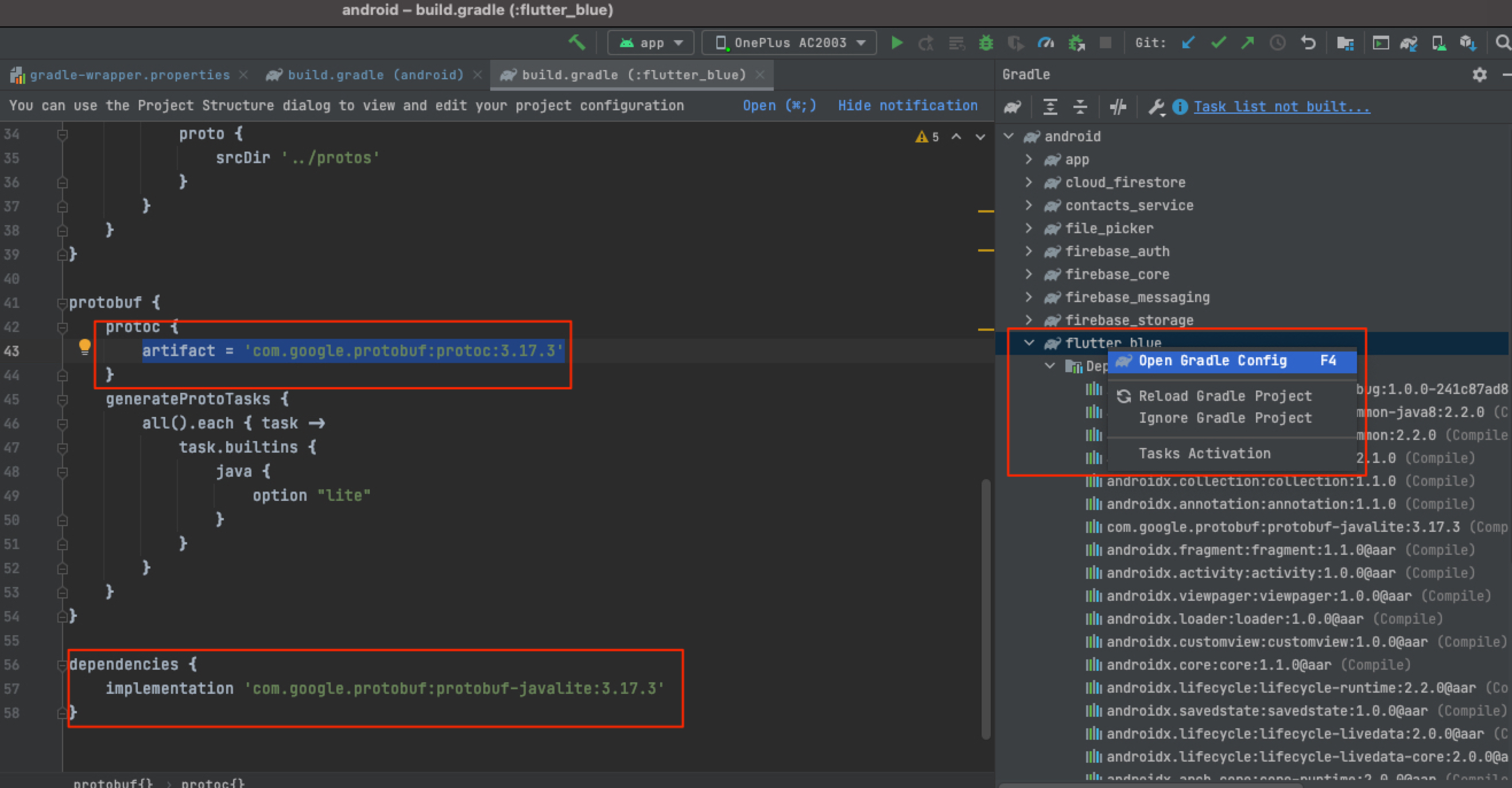Image resolution: width=1512 pixels, height=788 pixels.
Task: Open the app run configuration dropdown
Action: 651,43
